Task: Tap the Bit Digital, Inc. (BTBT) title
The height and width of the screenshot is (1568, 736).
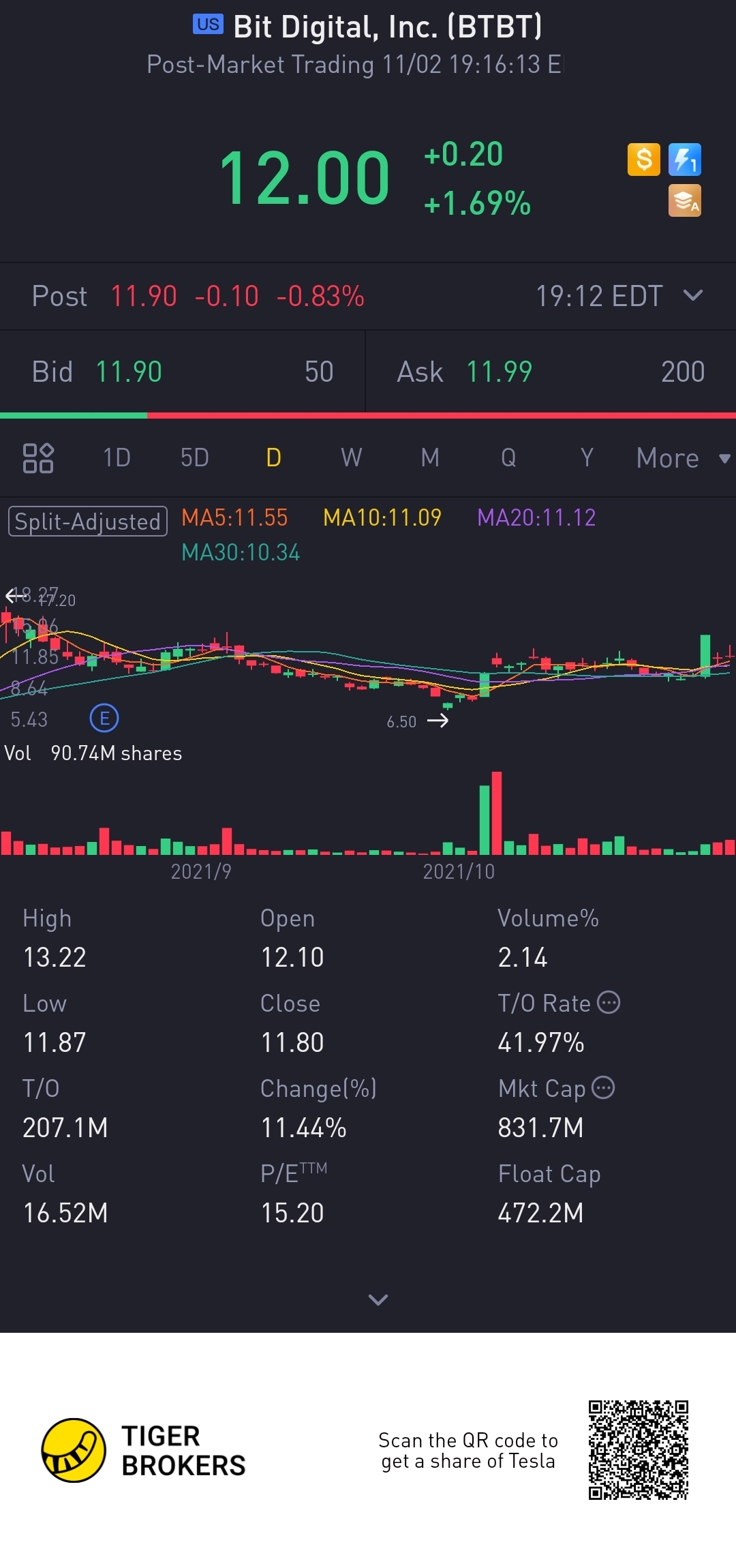Action: pyautogui.click(x=388, y=27)
